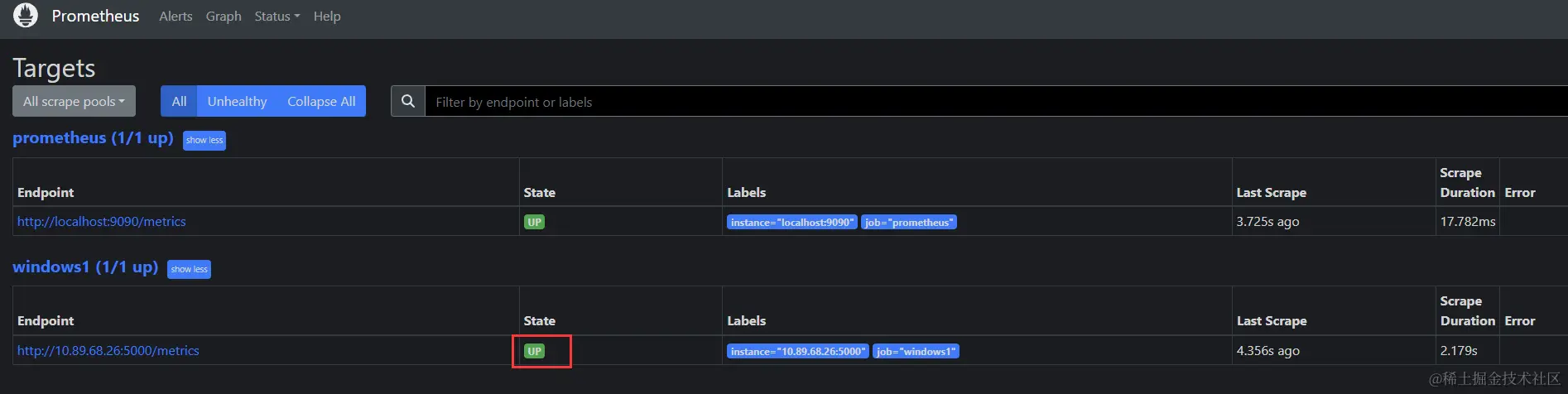Click the search magnifier icon

pyautogui.click(x=408, y=101)
